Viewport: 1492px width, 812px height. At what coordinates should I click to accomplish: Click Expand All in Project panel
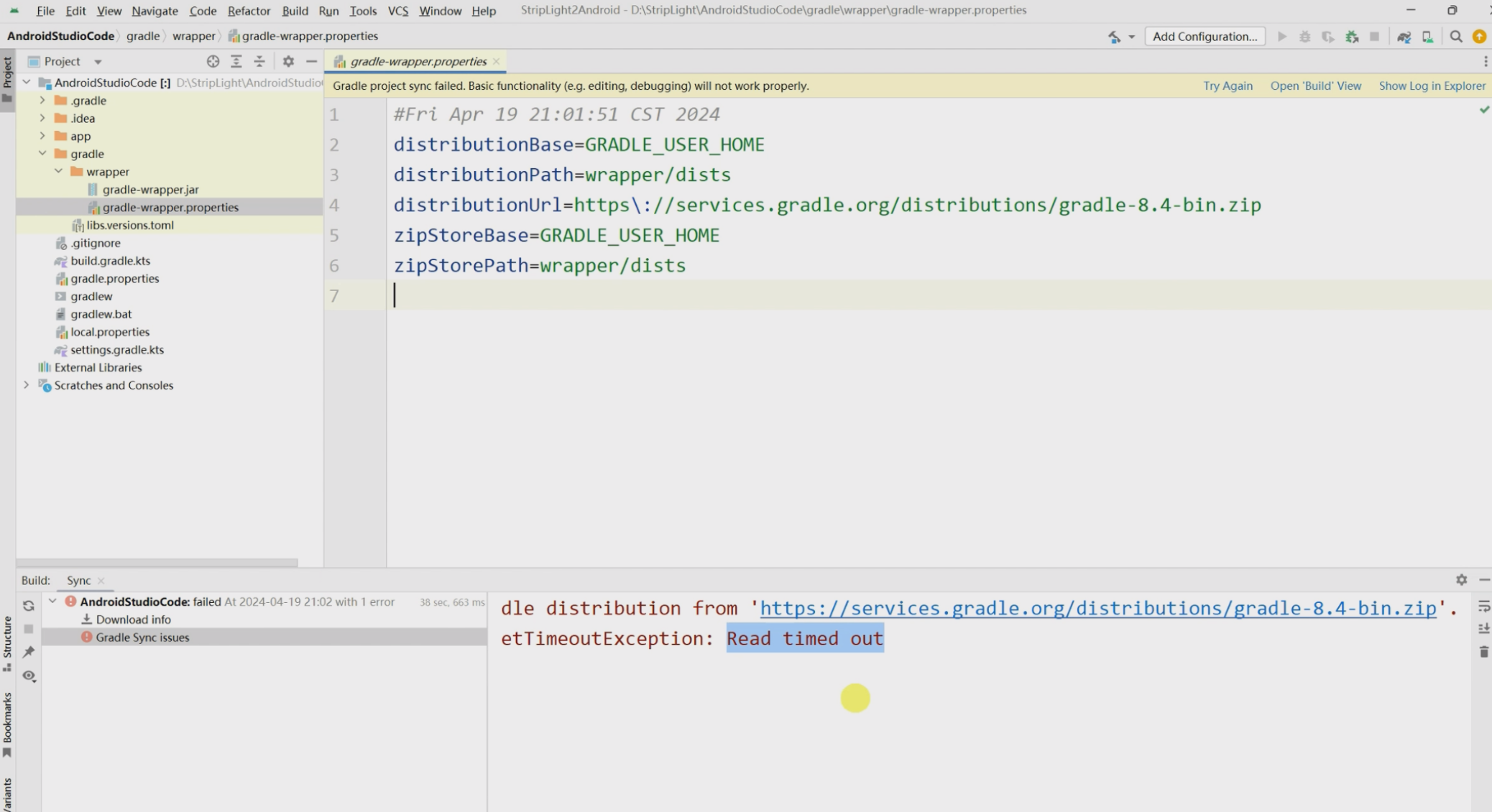point(236,62)
